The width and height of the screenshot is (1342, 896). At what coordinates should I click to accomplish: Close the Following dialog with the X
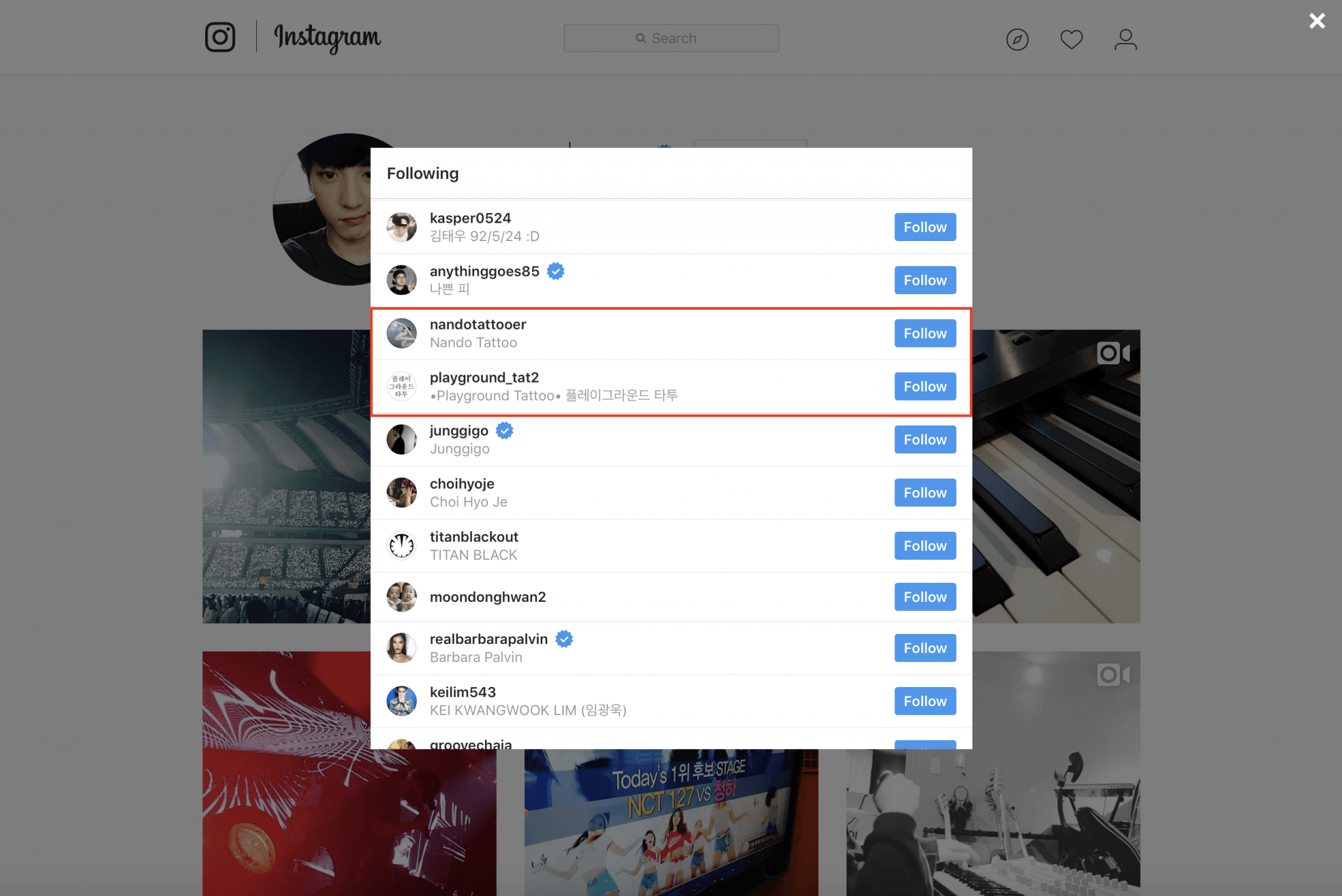pos(1317,21)
